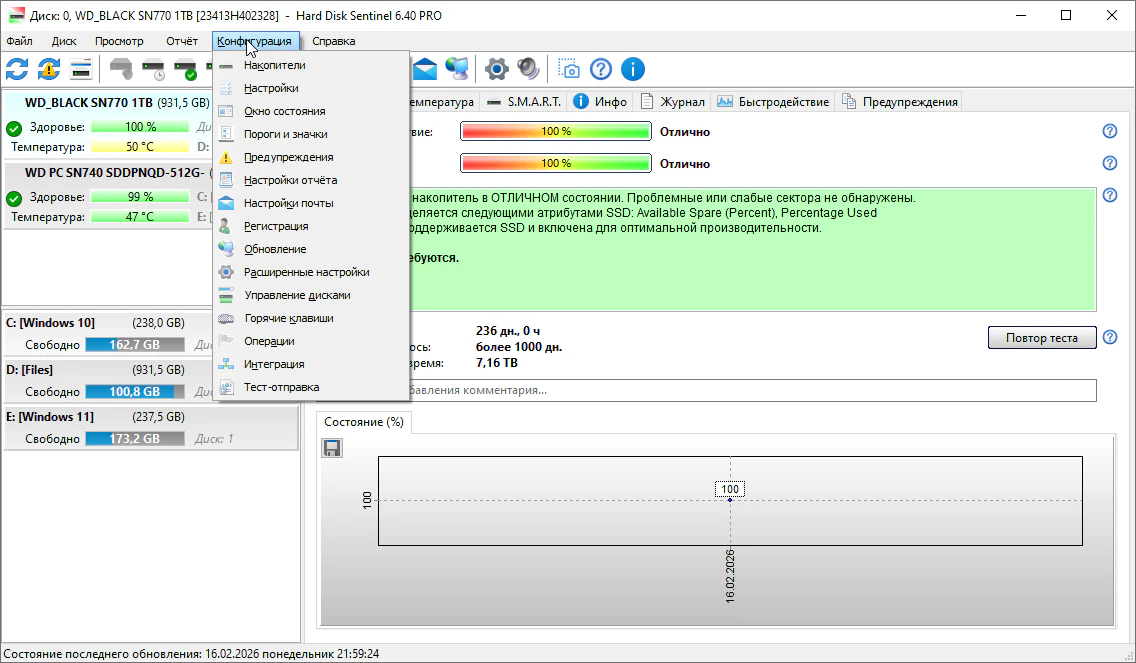Click the refresh disk status icon
The image size is (1136, 663).
[17, 69]
